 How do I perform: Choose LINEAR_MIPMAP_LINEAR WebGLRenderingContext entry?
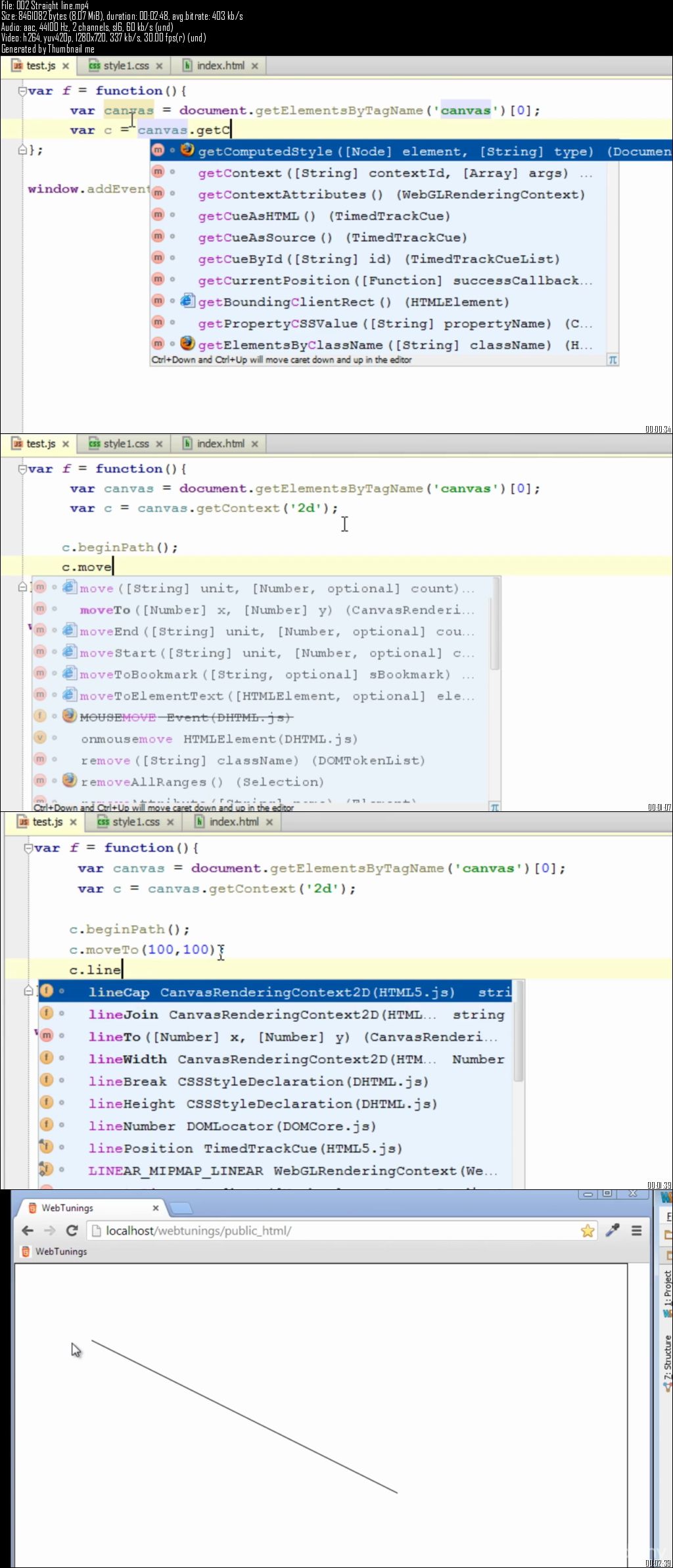point(275,1171)
